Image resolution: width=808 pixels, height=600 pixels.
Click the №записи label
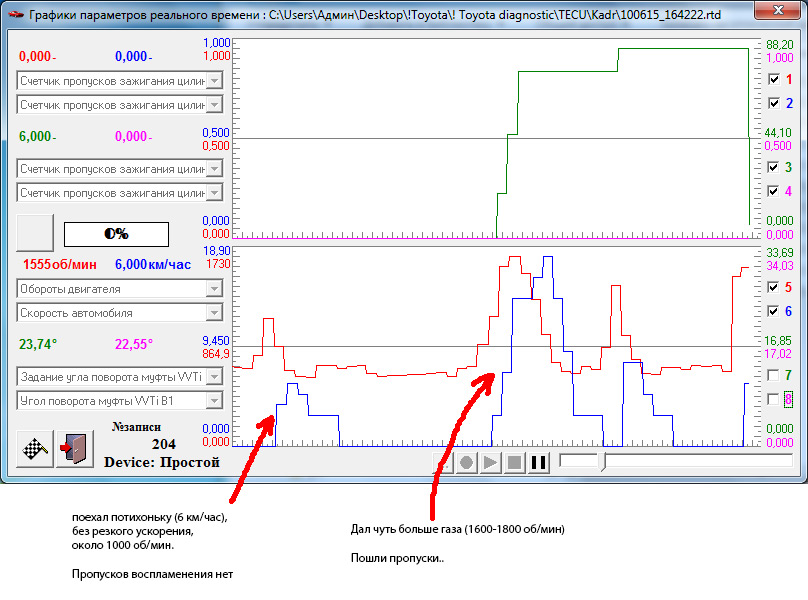pos(137,427)
